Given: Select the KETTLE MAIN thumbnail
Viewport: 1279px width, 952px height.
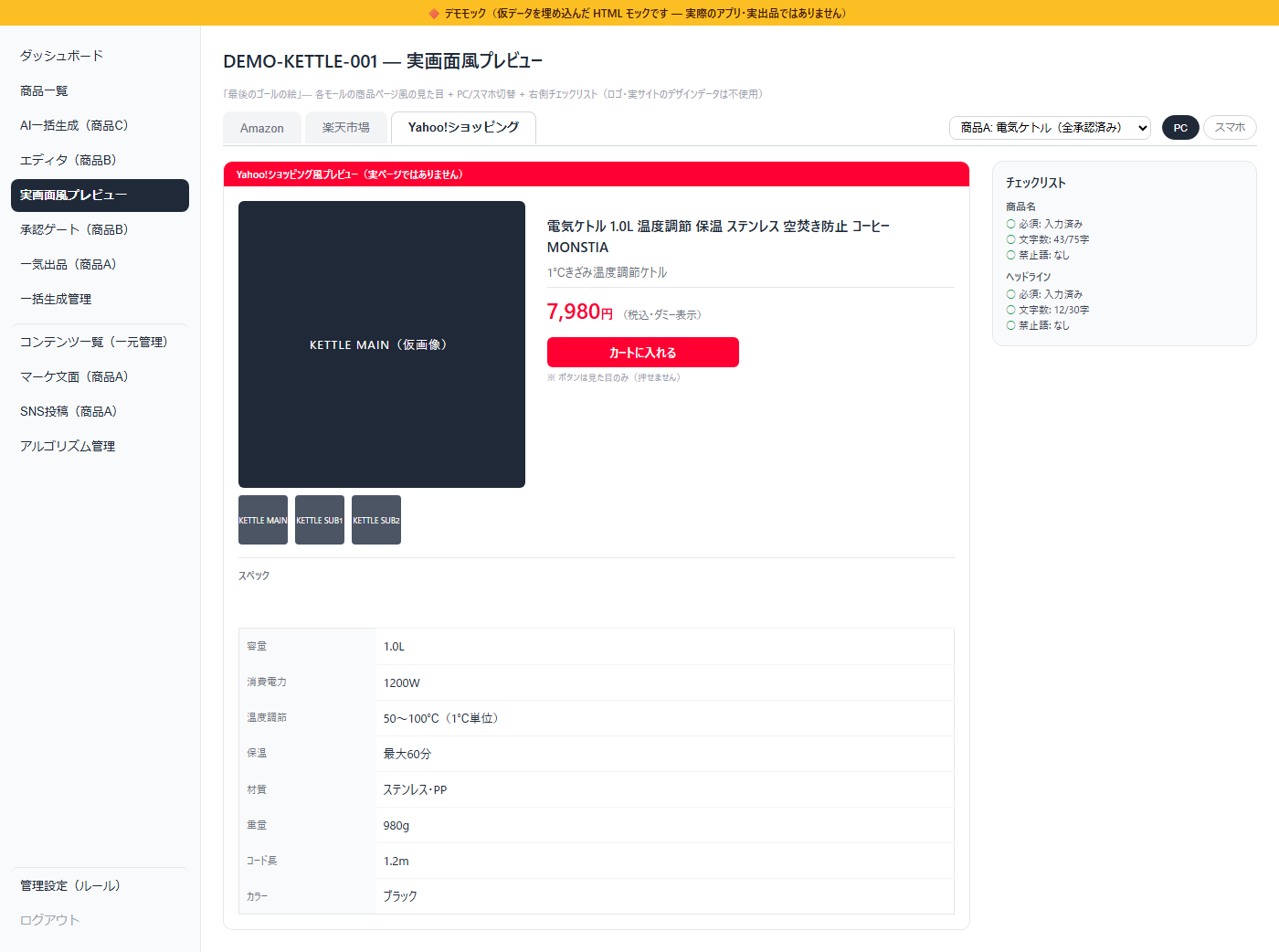Looking at the screenshot, I should pos(263,520).
